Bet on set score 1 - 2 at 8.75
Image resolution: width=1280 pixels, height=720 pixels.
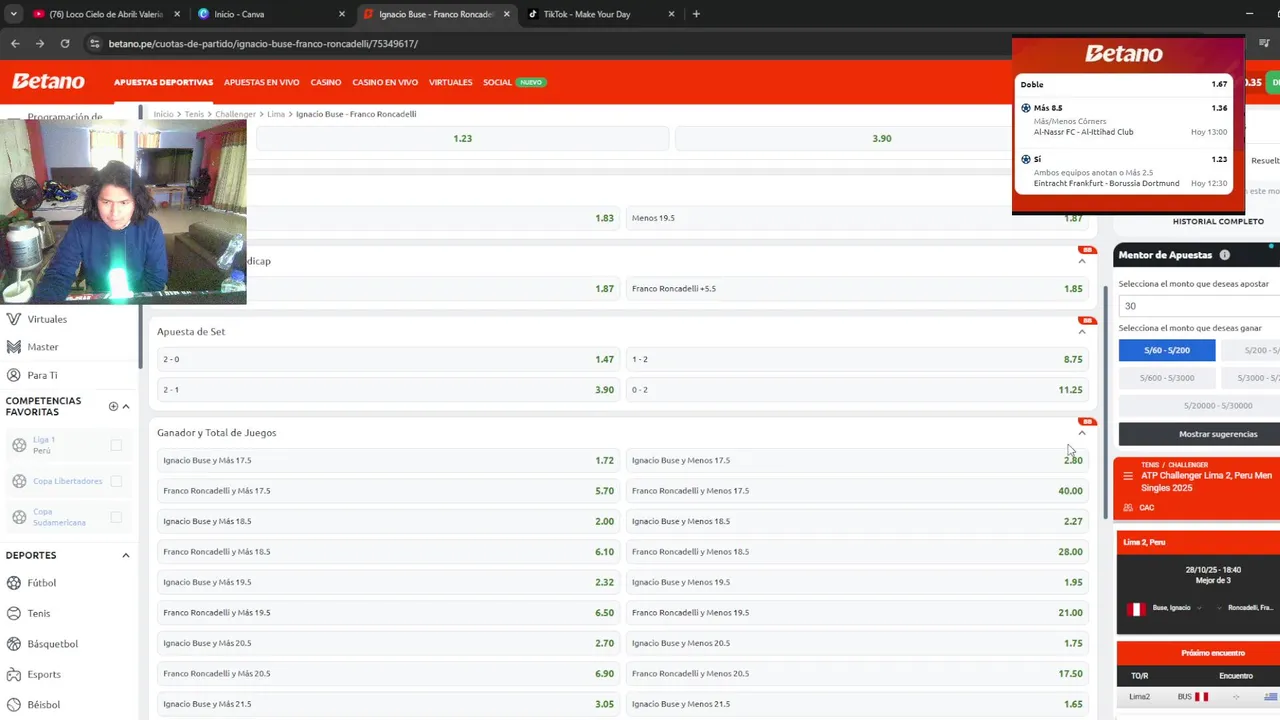[x=857, y=359]
